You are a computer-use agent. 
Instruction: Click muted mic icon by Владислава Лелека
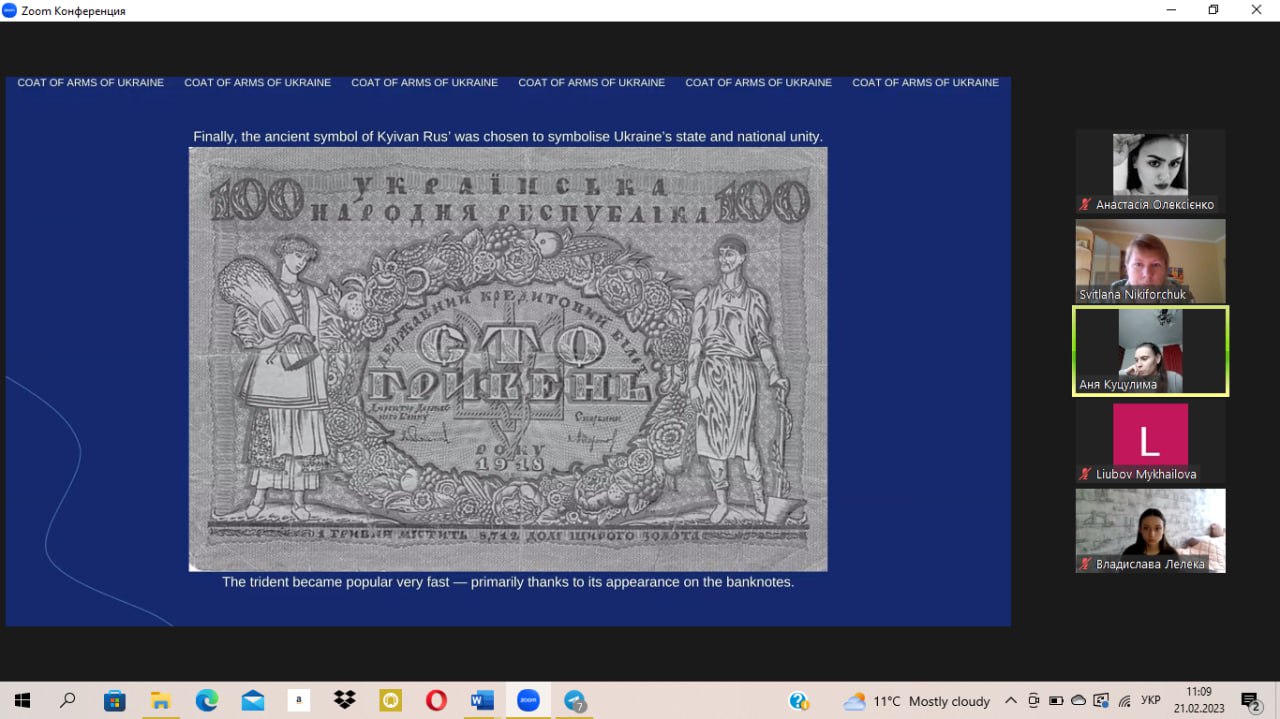(x=1085, y=564)
